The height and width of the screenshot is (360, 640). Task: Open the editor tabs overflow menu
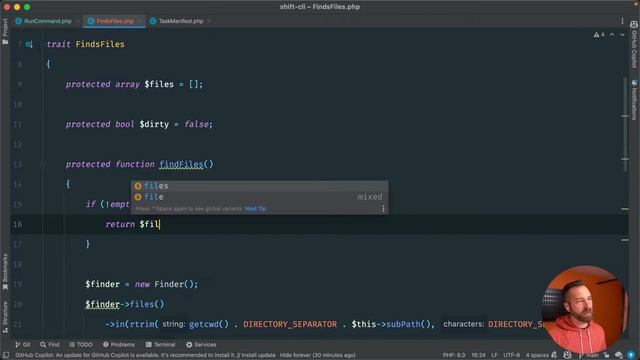point(622,21)
